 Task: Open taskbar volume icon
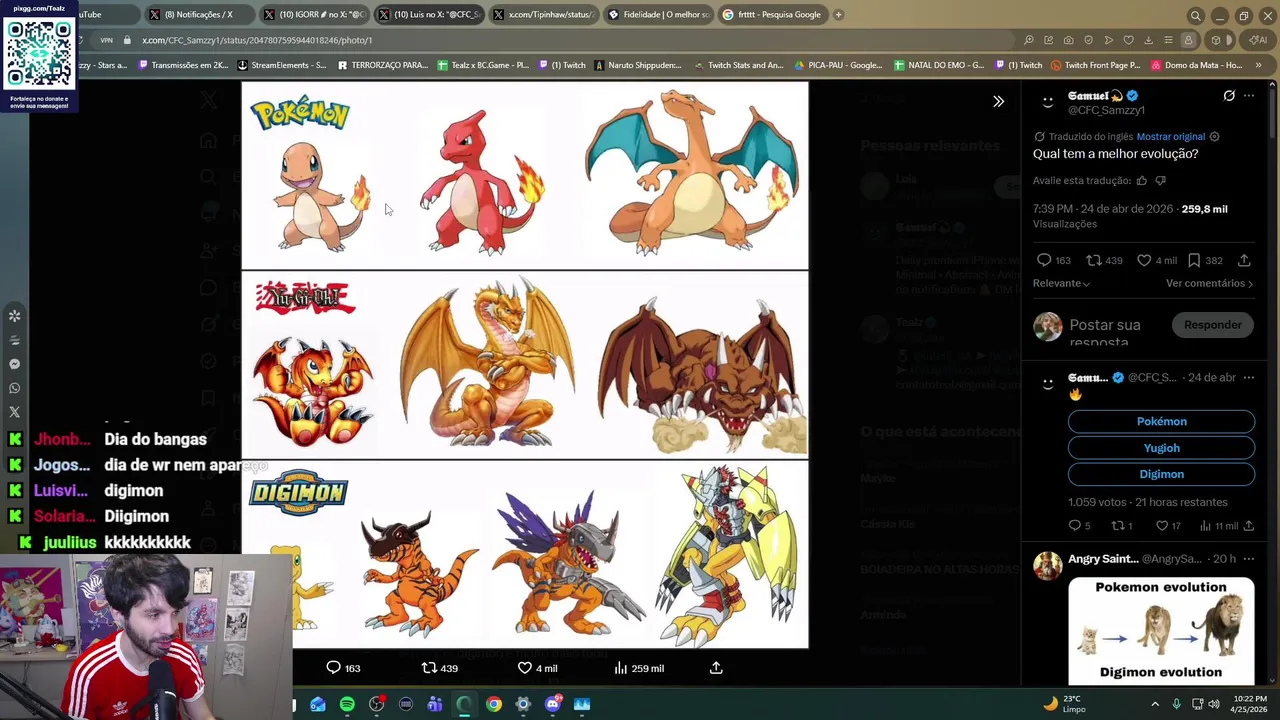[1214, 704]
